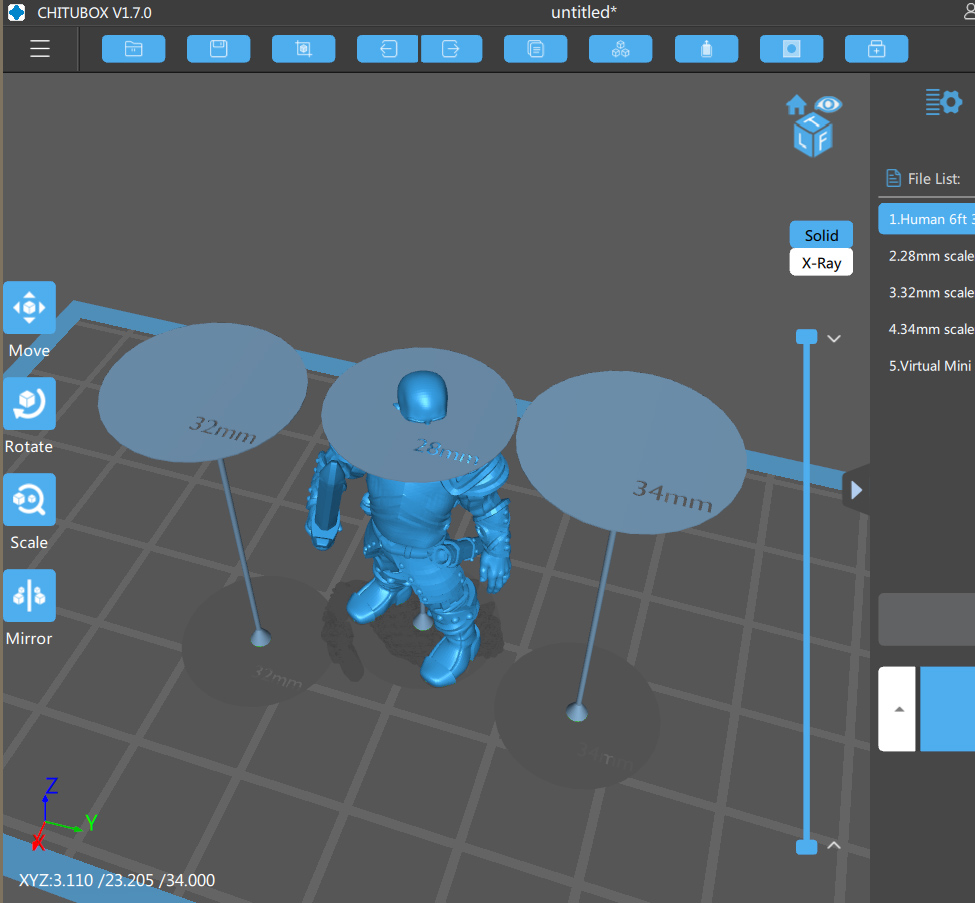
Task: Click the 32mm scale disc model
Action: (202, 392)
